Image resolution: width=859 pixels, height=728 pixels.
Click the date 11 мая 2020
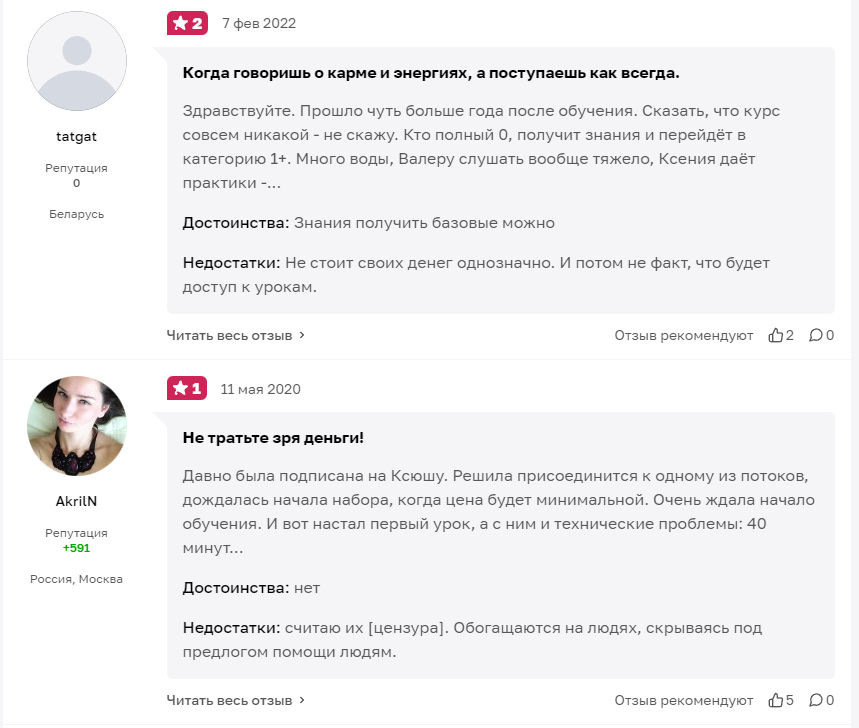(260, 389)
